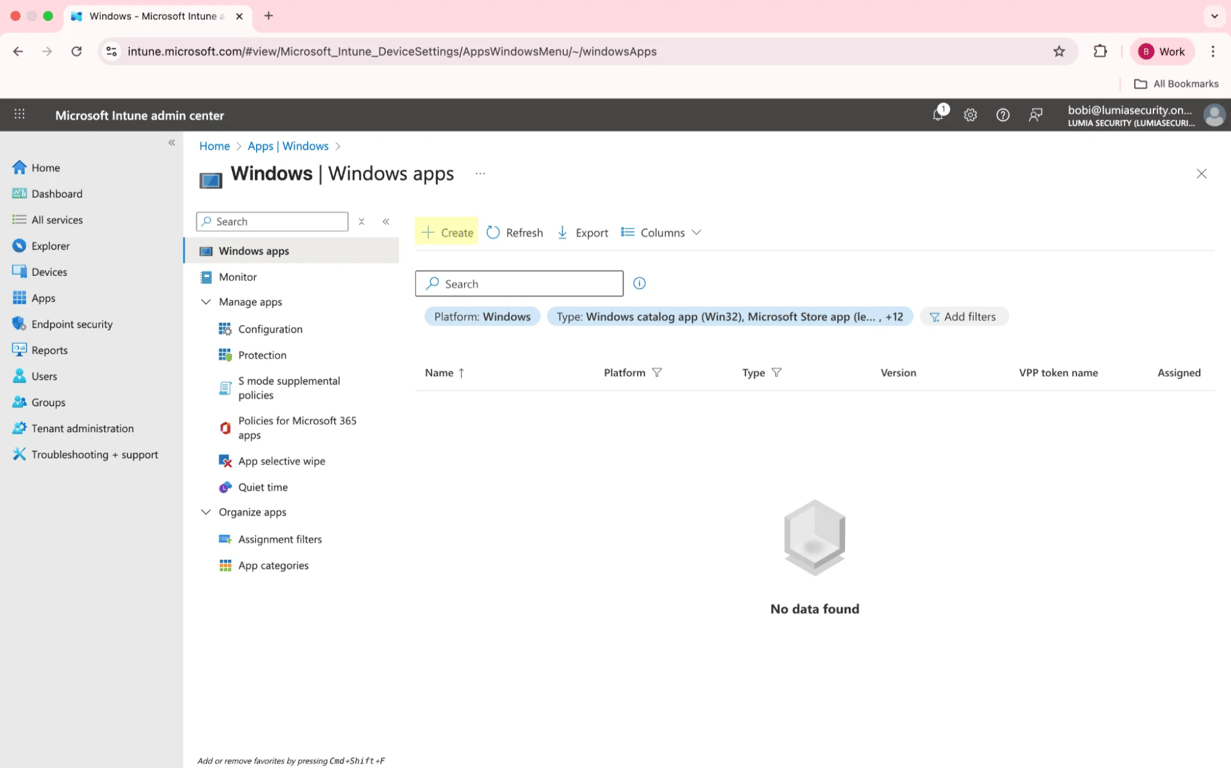The width and height of the screenshot is (1231, 768).
Task: Click Home breadcrumb link
Action: [x=214, y=146]
